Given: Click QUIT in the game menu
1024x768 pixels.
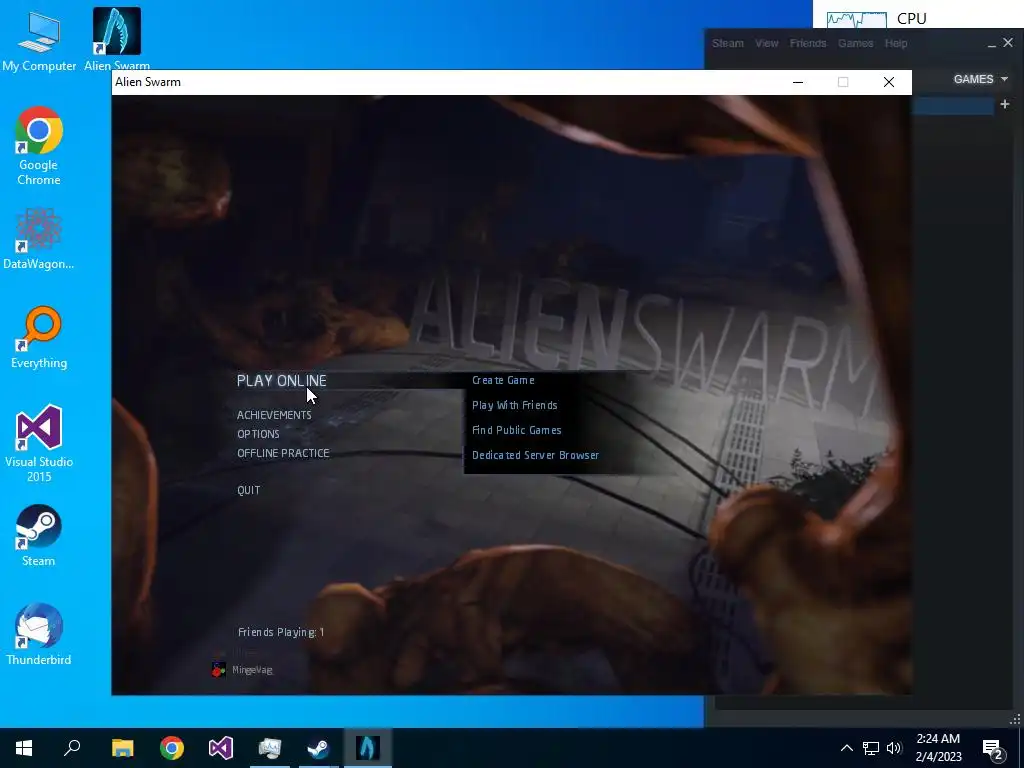Looking at the screenshot, I should (249, 490).
